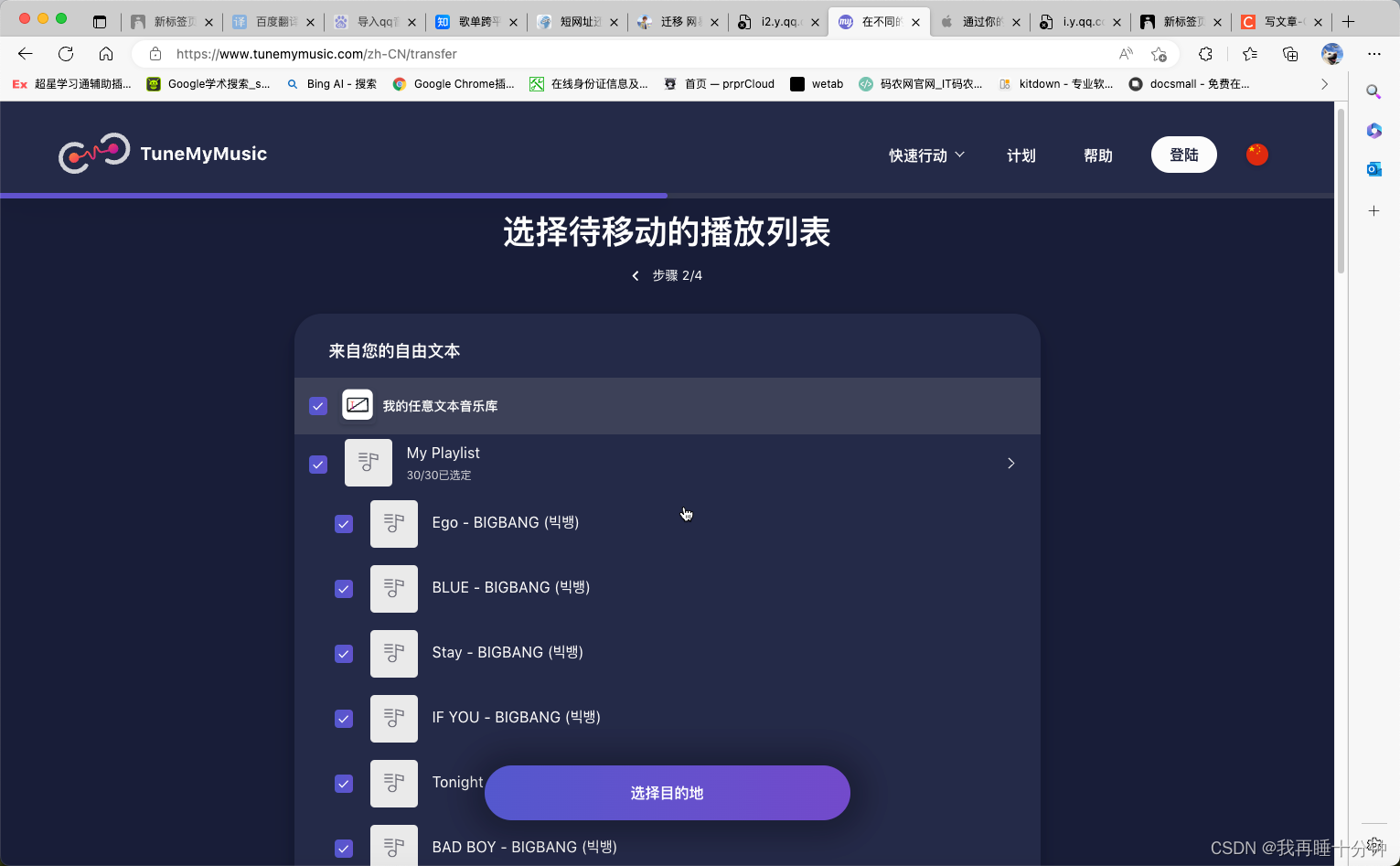The width and height of the screenshot is (1400, 866).
Task: Open the Bing AI bookmark
Action: [331, 84]
